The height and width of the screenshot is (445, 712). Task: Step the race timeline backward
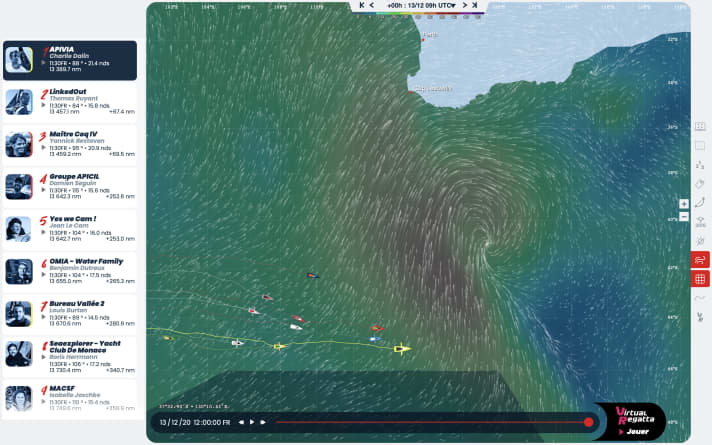[x=241, y=422]
